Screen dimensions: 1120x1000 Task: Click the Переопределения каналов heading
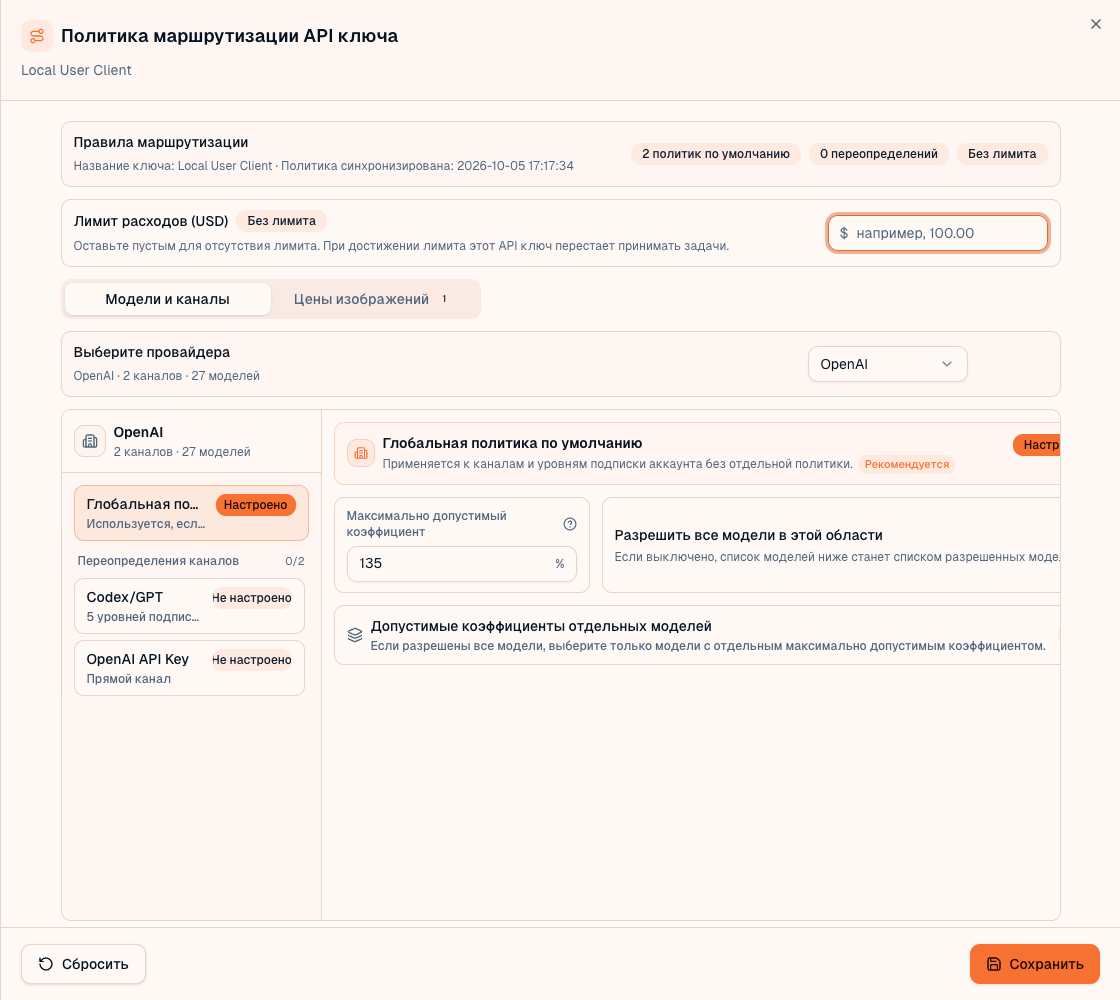pos(158,561)
